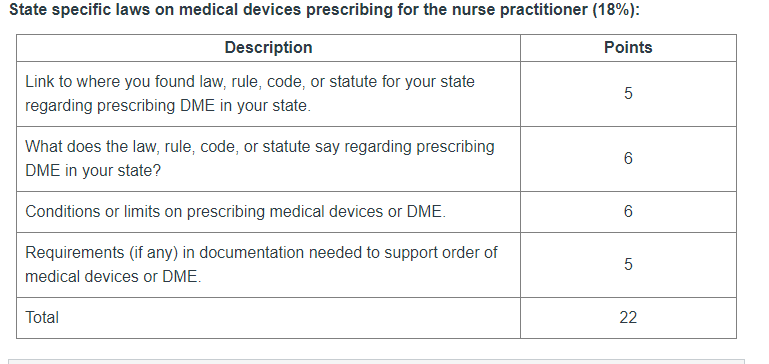This screenshot has height=364, width=769.
Task: Click the points value 5 for Requirements row
Action: point(628,264)
